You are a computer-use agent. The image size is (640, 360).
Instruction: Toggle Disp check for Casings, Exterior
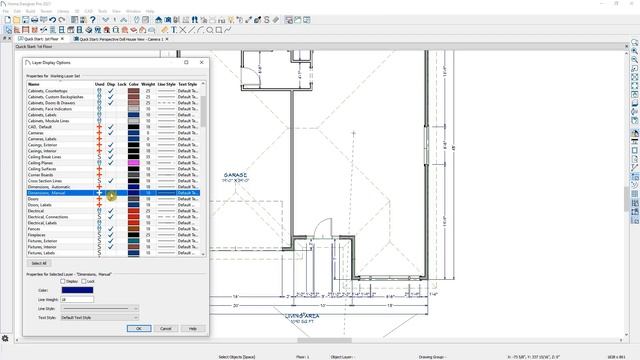click(111, 145)
